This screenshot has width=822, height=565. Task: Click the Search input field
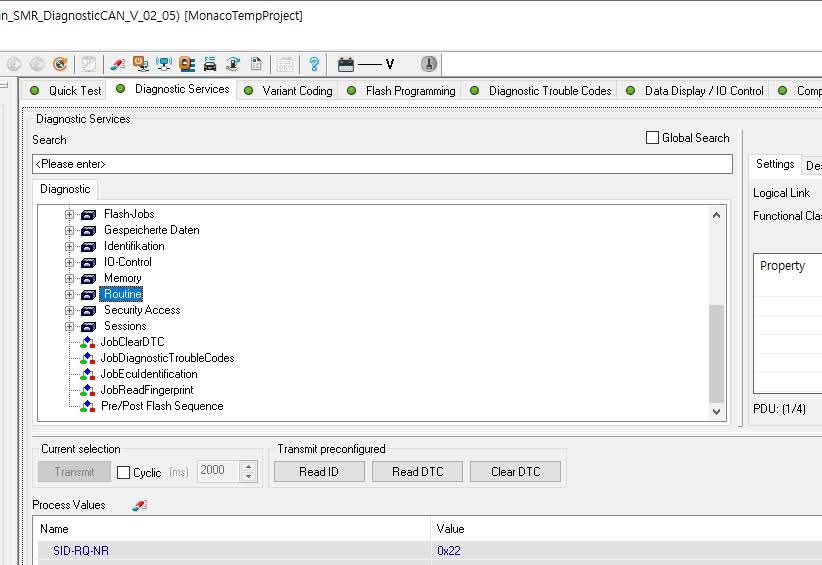coord(382,164)
